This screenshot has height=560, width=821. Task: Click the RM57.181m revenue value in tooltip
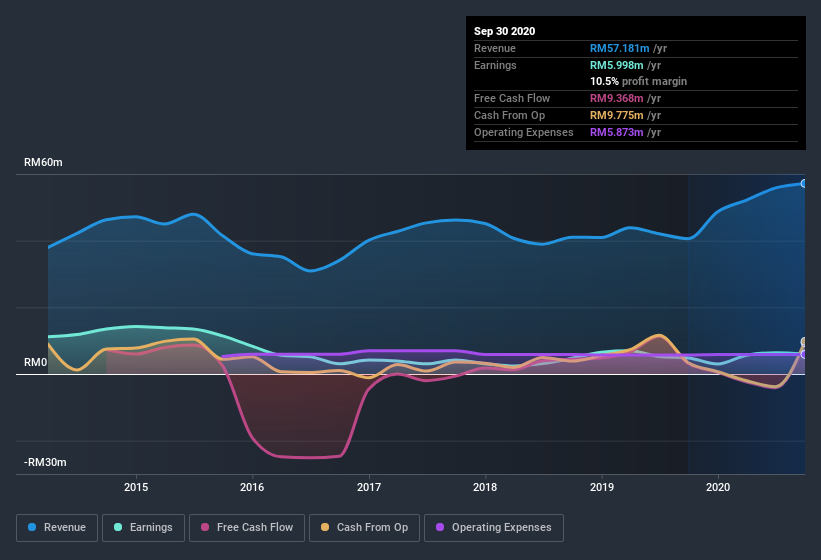pos(619,49)
